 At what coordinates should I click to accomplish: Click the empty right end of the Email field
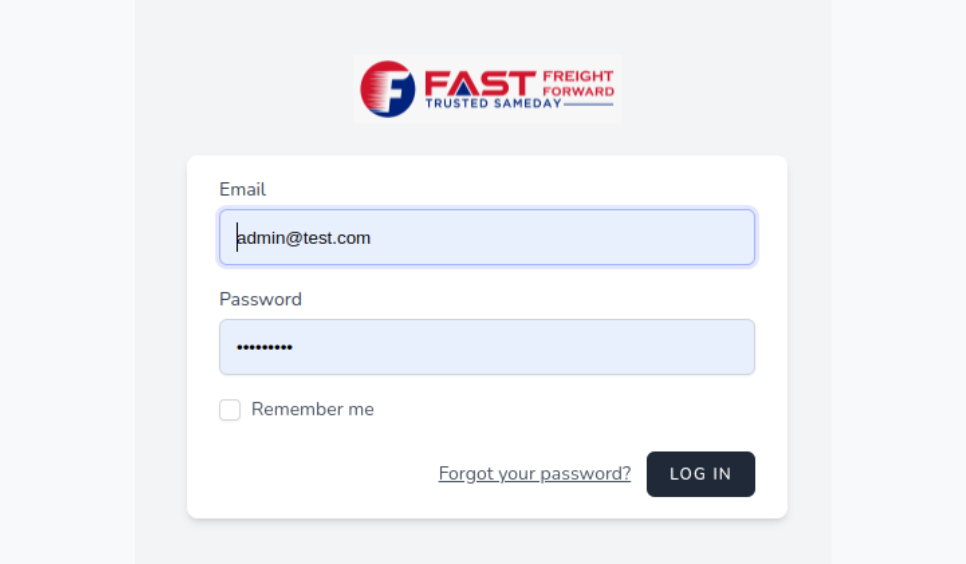tap(616, 237)
